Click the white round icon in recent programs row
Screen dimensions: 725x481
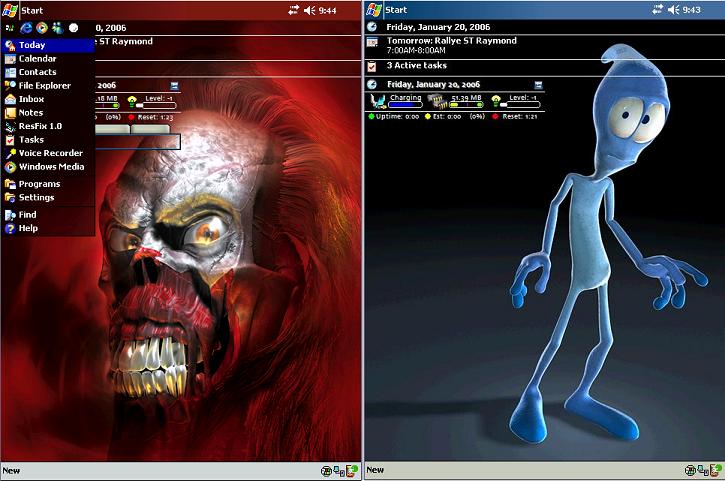click(74, 28)
